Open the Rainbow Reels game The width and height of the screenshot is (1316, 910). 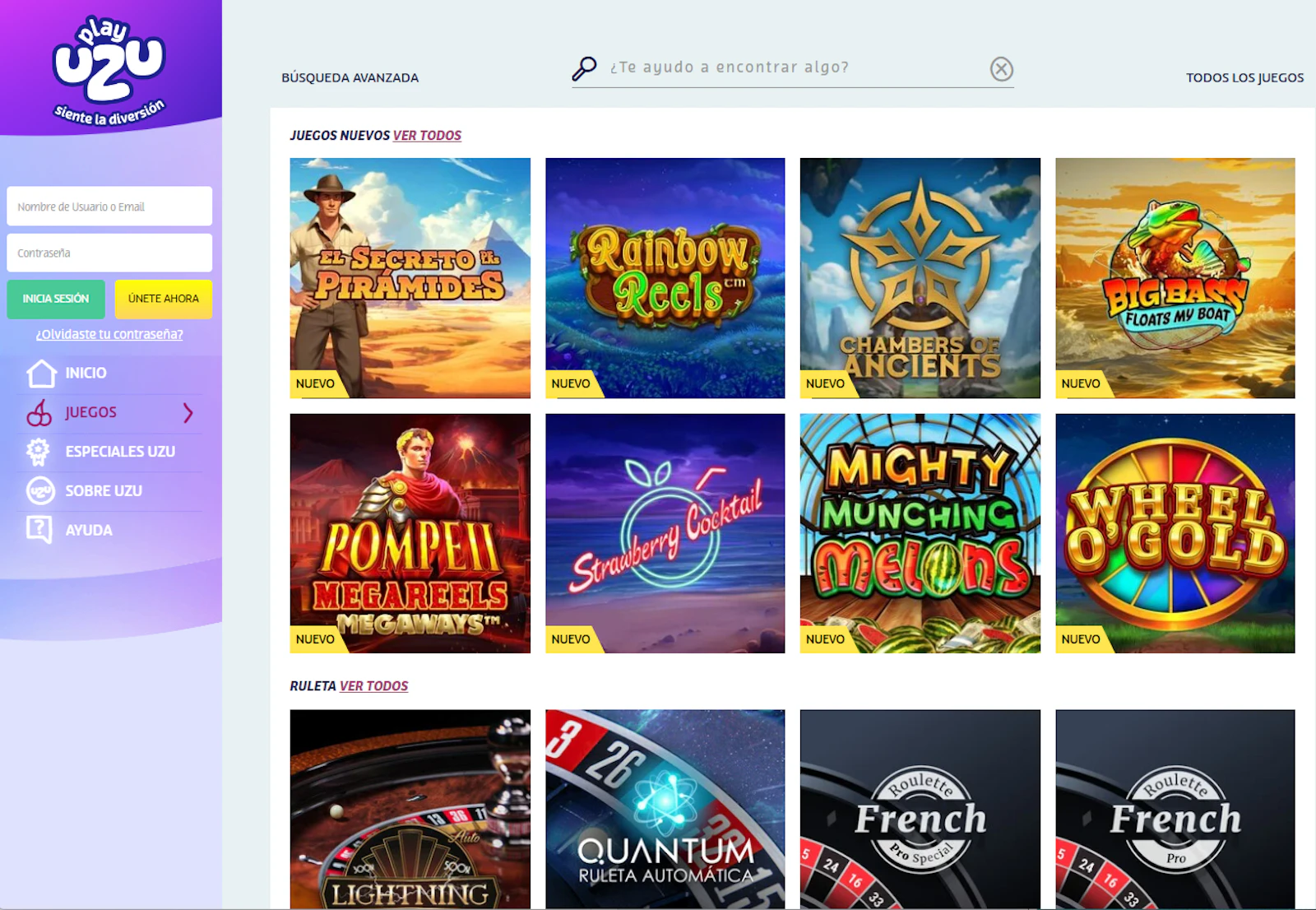(x=665, y=278)
